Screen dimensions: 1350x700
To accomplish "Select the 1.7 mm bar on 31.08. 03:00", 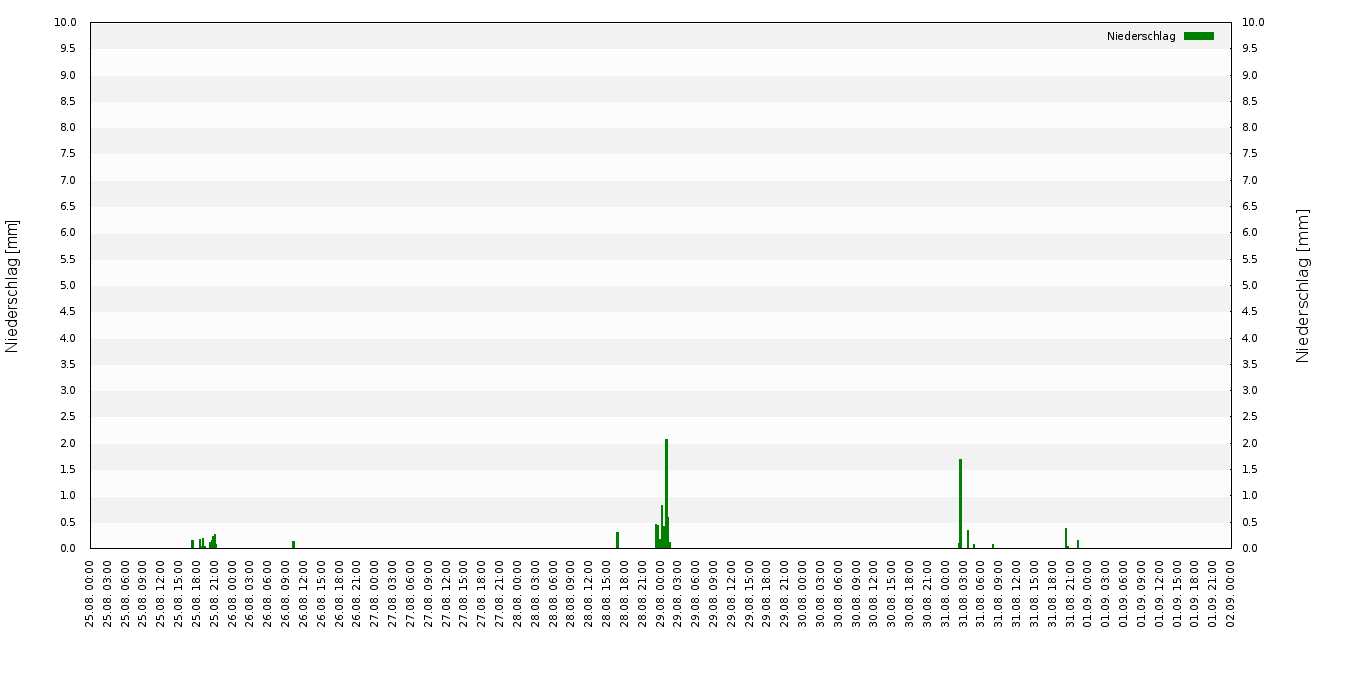I will click(960, 504).
